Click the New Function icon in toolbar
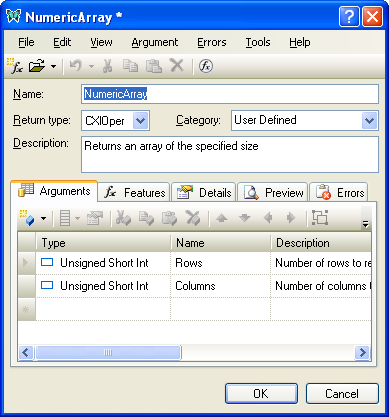 (15, 66)
